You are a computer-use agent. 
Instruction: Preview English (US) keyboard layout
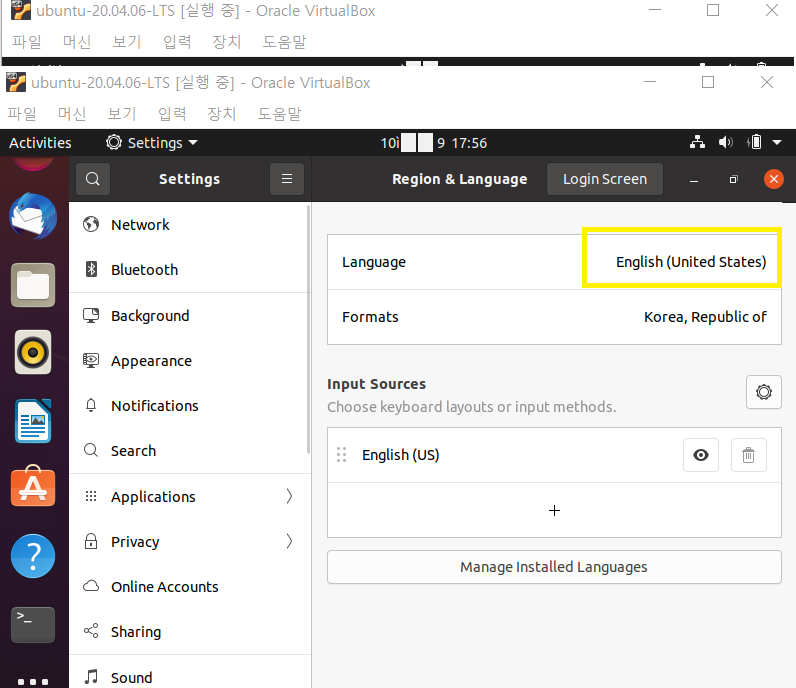click(x=701, y=455)
